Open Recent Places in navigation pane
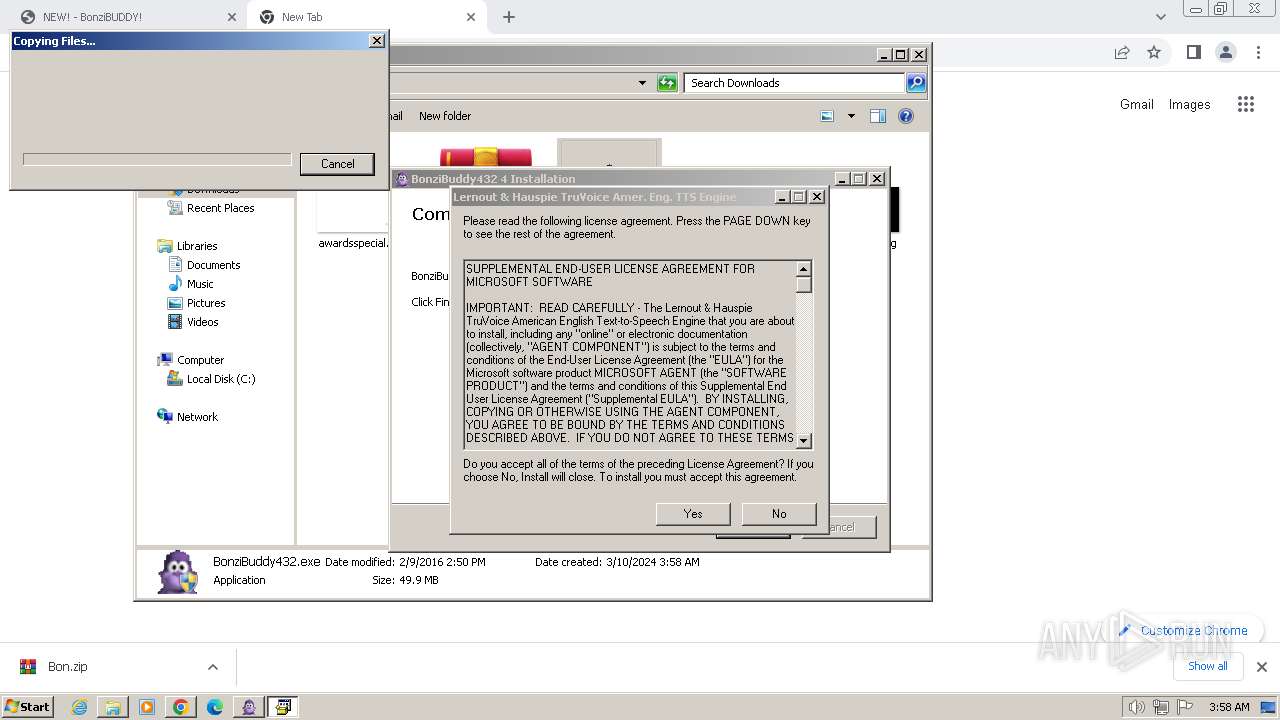The width and height of the screenshot is (1280, 720). (x=220, y=208)
